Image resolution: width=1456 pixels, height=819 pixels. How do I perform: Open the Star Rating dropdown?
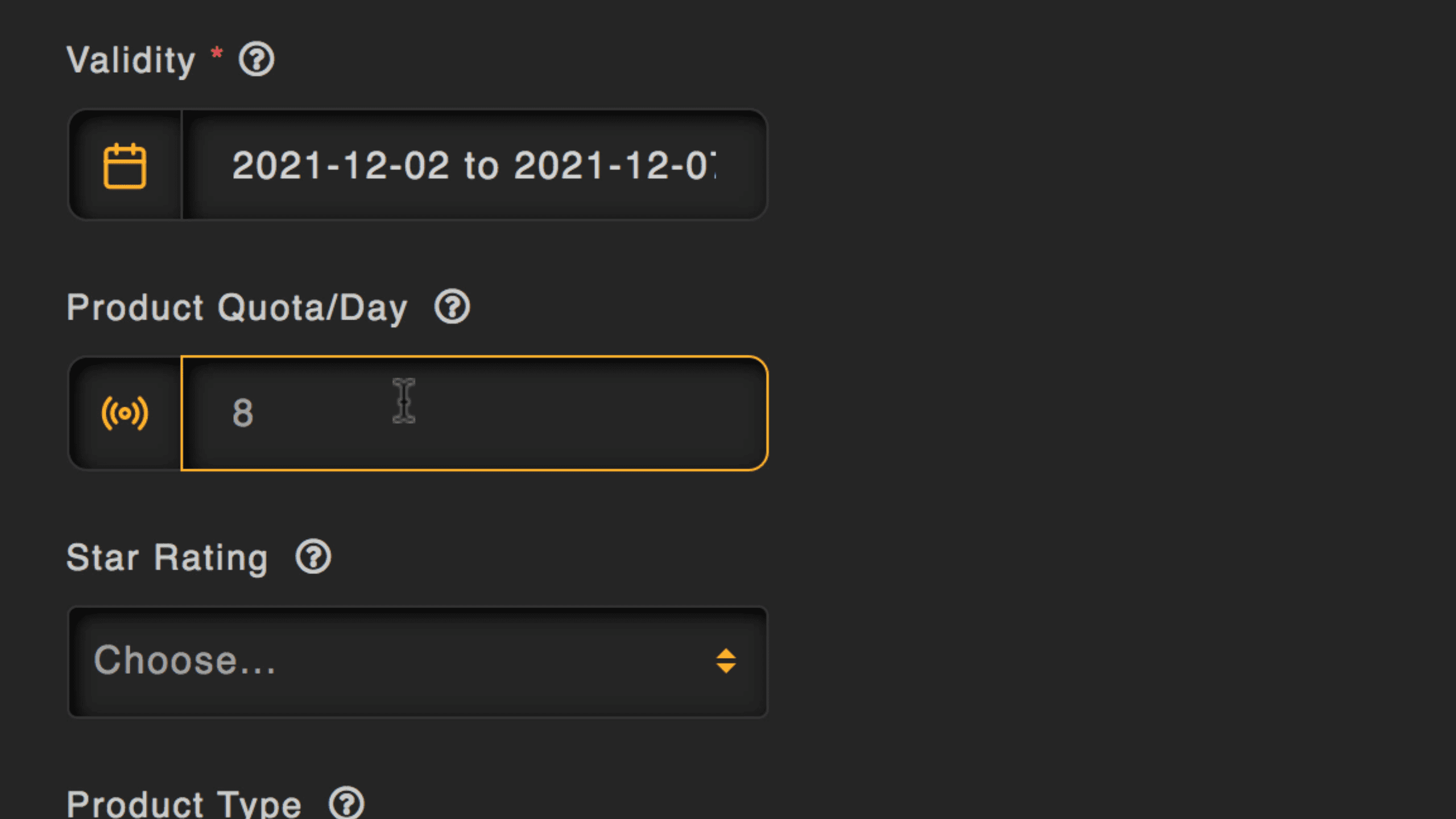(x=417, y=662)
